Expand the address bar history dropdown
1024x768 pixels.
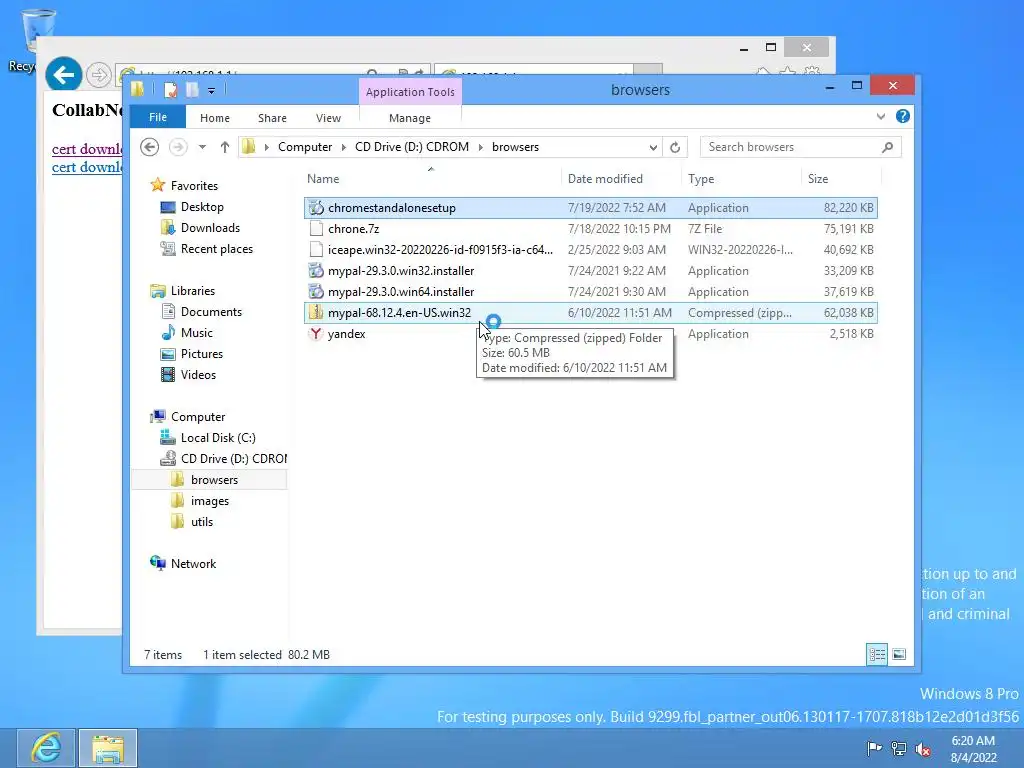653,147
